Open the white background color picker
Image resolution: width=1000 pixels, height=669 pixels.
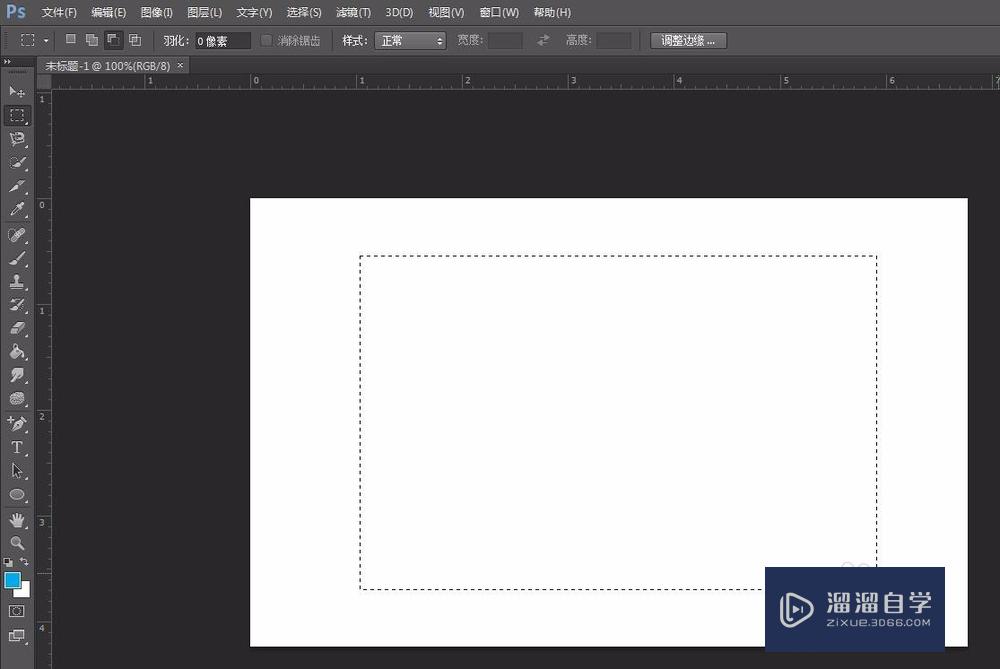click(x=25, y=592)
